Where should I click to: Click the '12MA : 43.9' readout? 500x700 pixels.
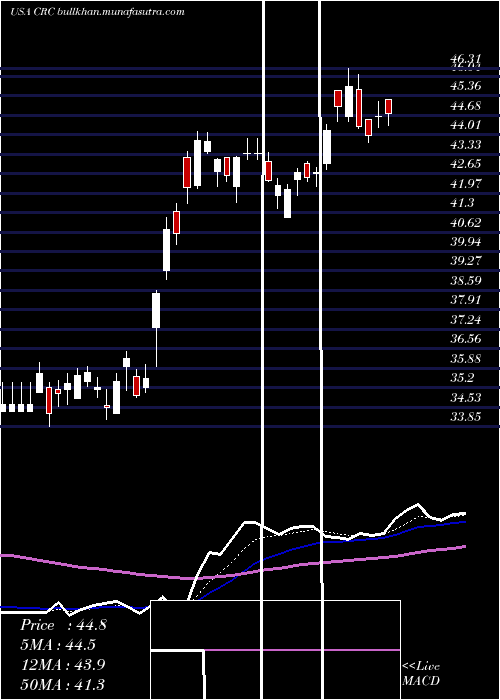[63, 665]
